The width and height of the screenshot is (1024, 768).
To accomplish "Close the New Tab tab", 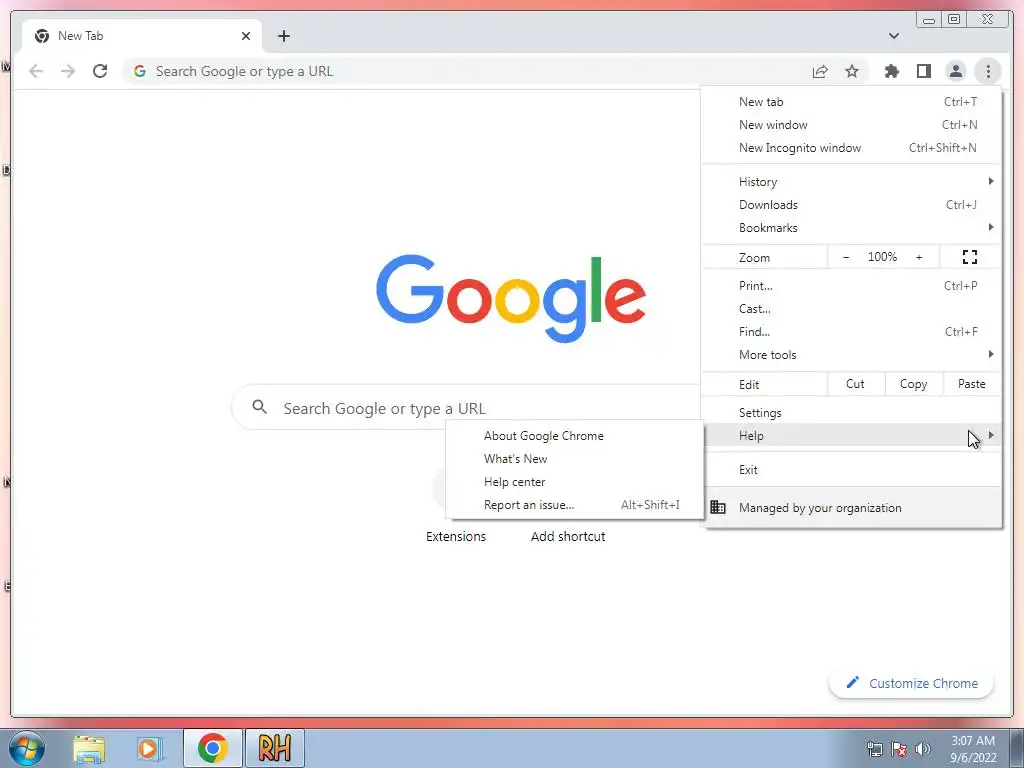I will [246, 36].
